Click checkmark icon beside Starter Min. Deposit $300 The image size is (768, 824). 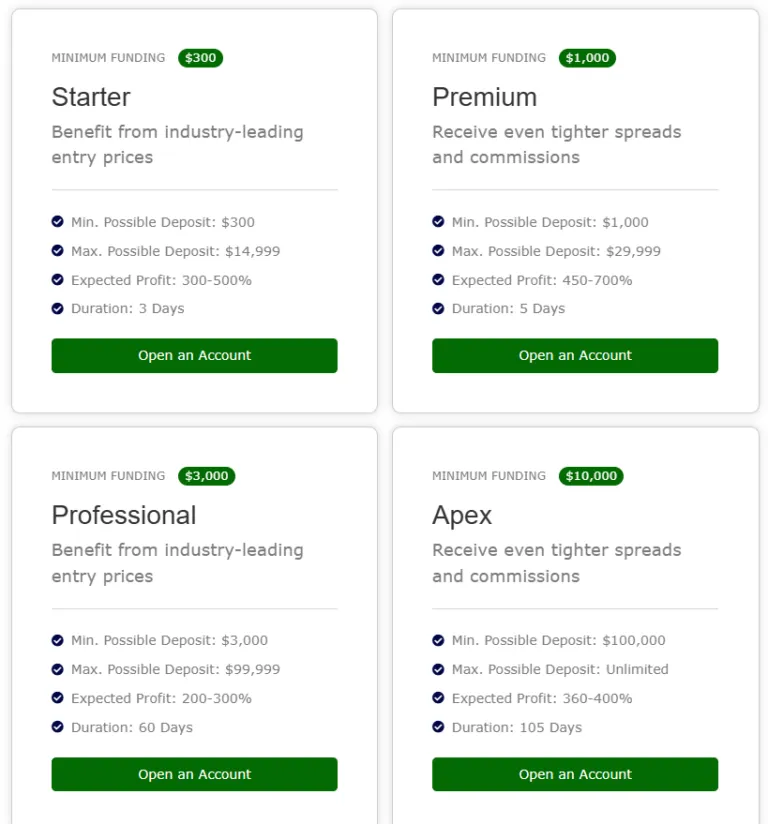coord(58,222)
